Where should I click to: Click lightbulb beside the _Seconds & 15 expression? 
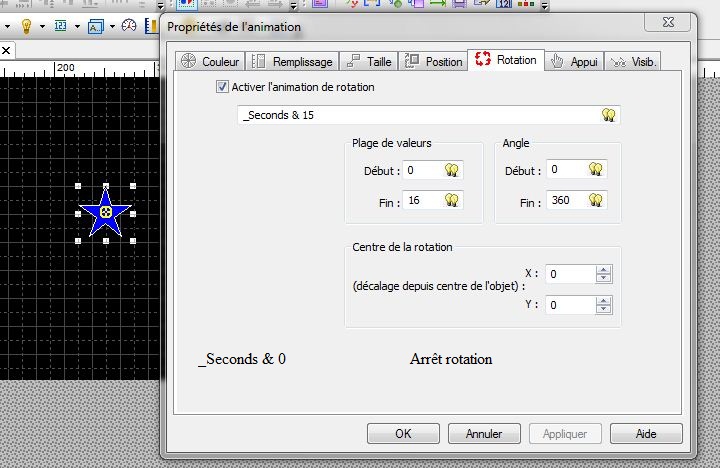click(608, 115)
